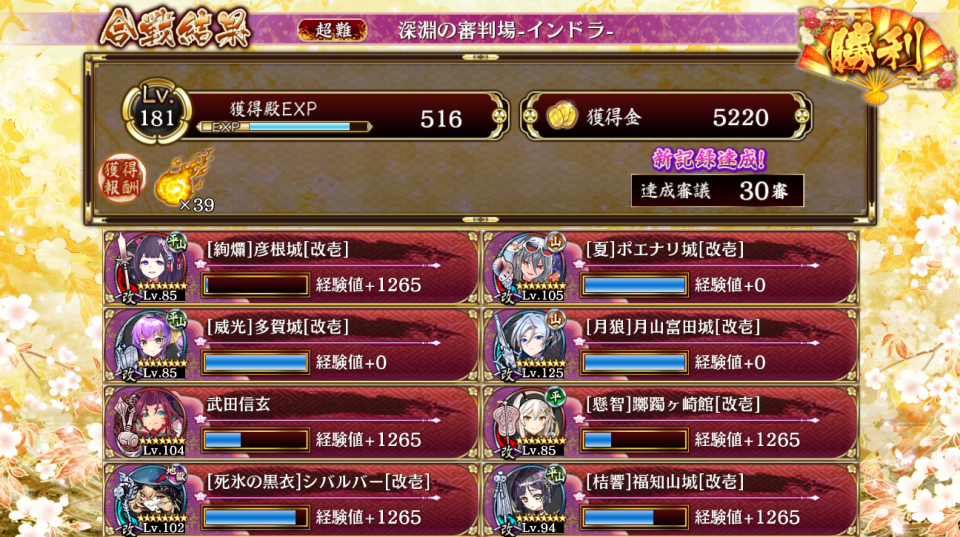Viewport: 960px width, 537px height.
Task: Click 武田信玄 experience bar
Action: point(255,440)
